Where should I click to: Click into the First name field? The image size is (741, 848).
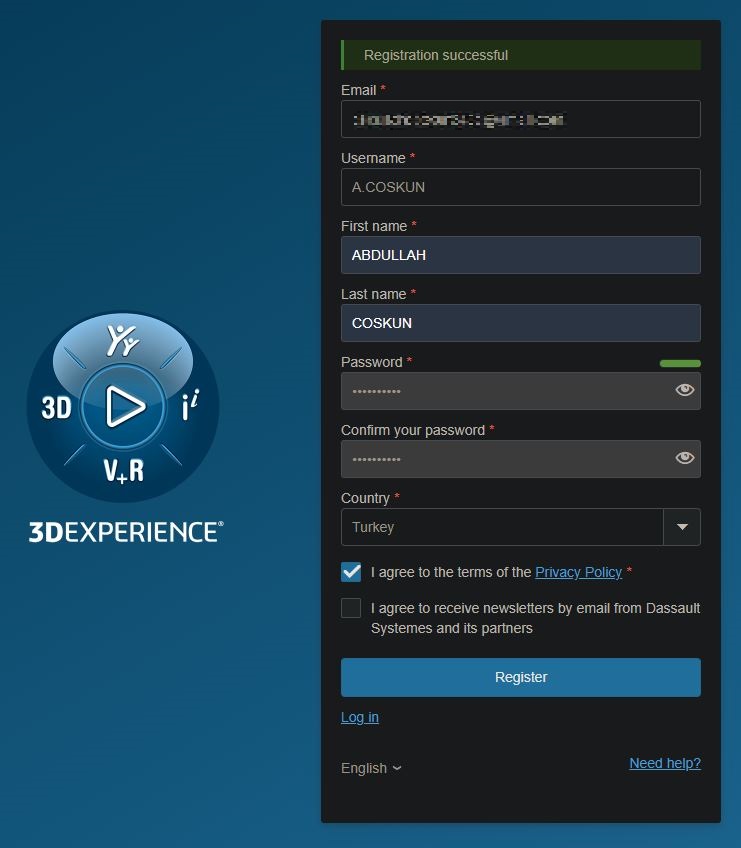[520, 255]
